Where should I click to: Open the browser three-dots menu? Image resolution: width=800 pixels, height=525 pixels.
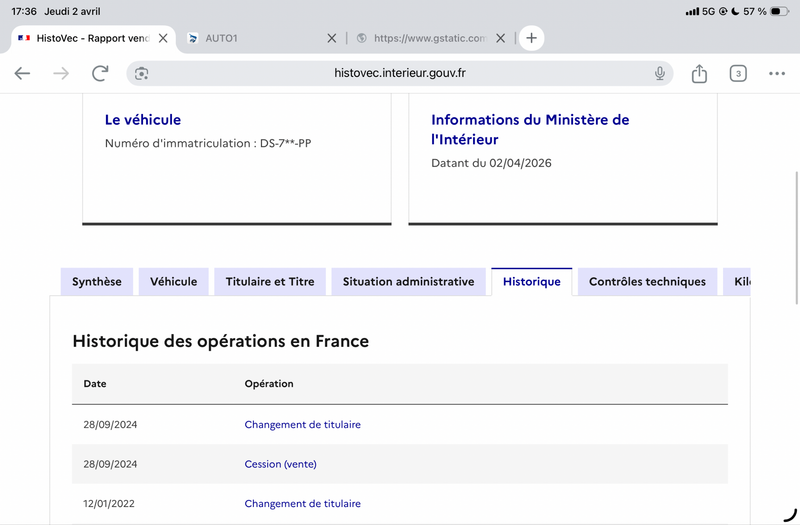pos(777,73)
